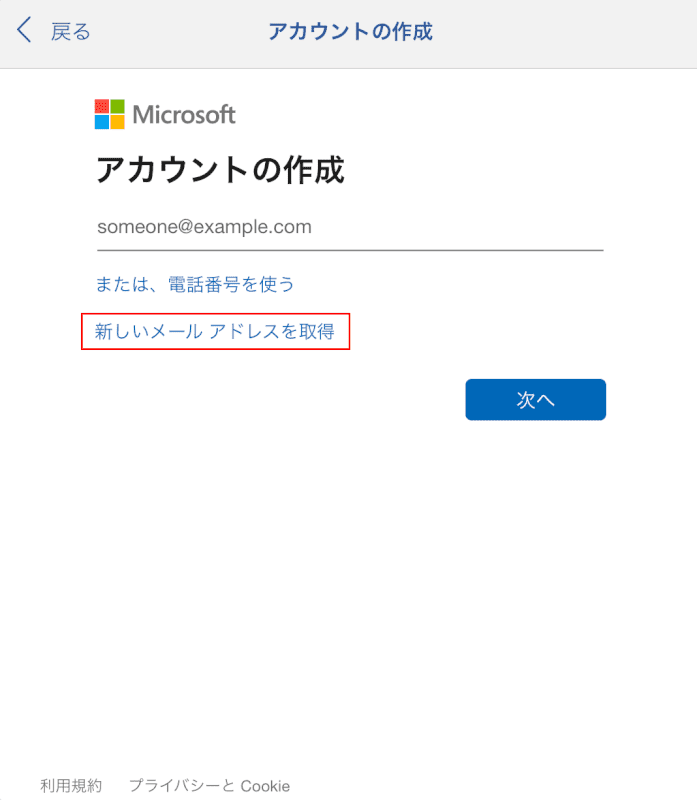
Task: Open the 利用規約 footer link
Action: [x=71, y=786]
